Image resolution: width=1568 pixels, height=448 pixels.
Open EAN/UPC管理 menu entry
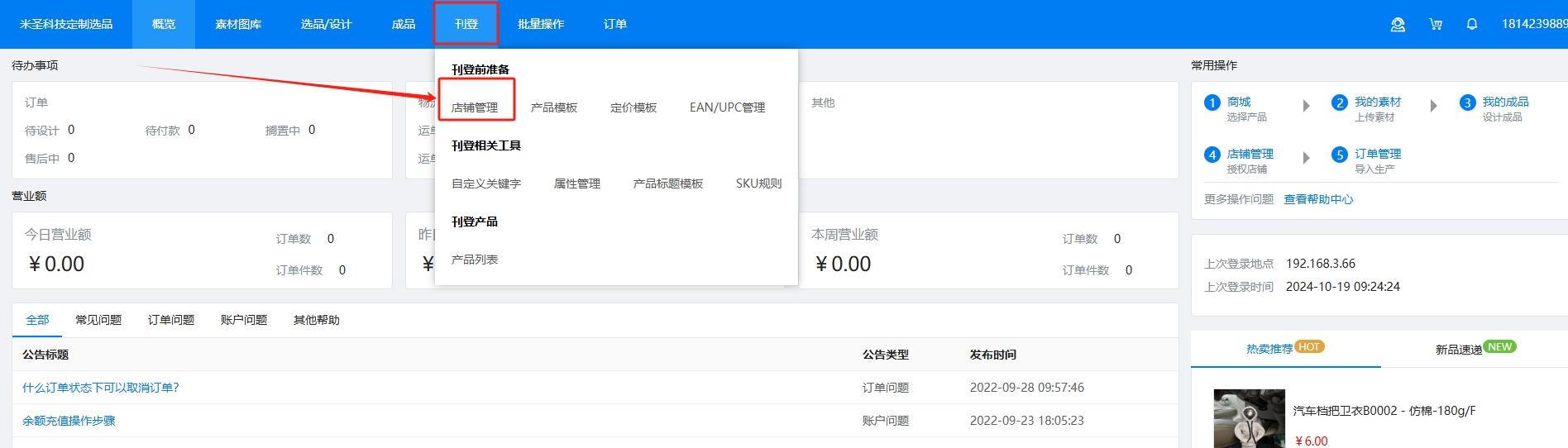click(x=727, y=107)
